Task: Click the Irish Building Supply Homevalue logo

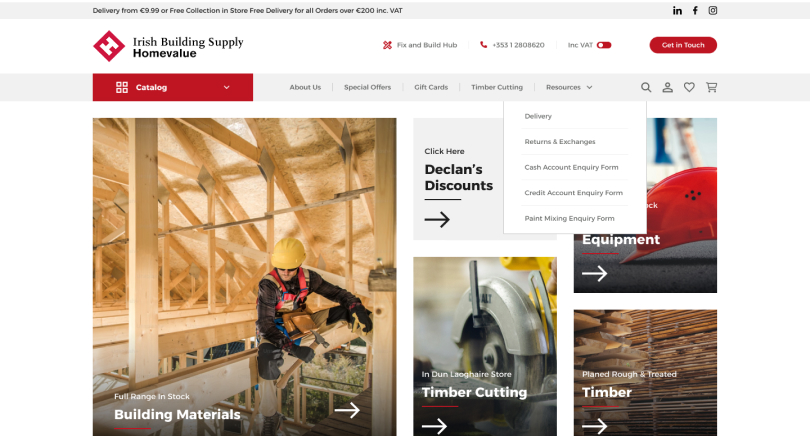Action: pyautogui.click(x=168, y=46)
